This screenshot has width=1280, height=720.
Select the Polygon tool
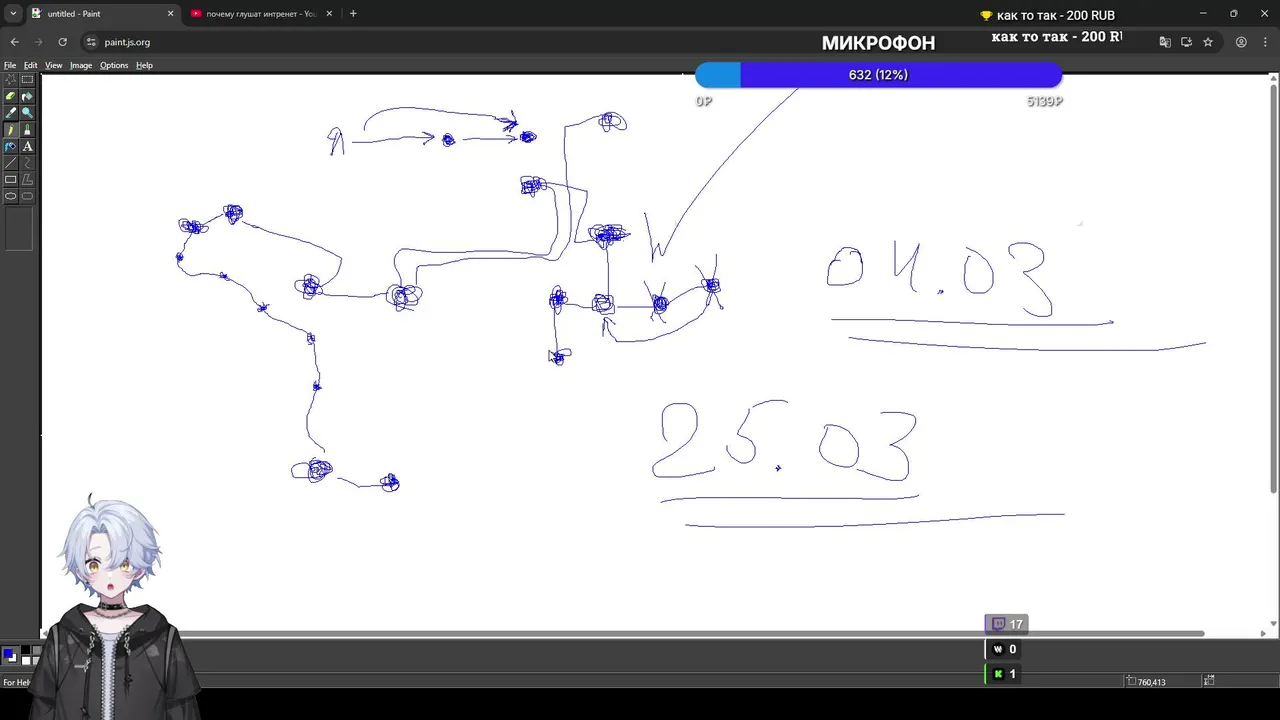[27, 179]
